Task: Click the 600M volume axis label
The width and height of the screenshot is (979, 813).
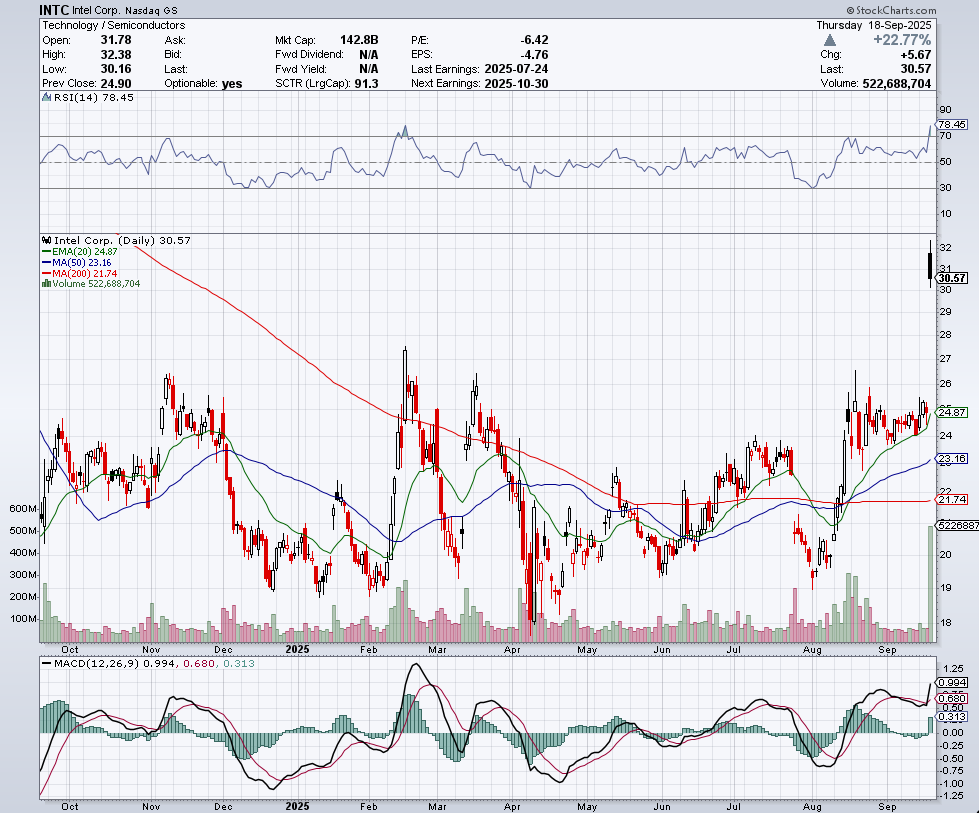Action: tap(23, 509)
